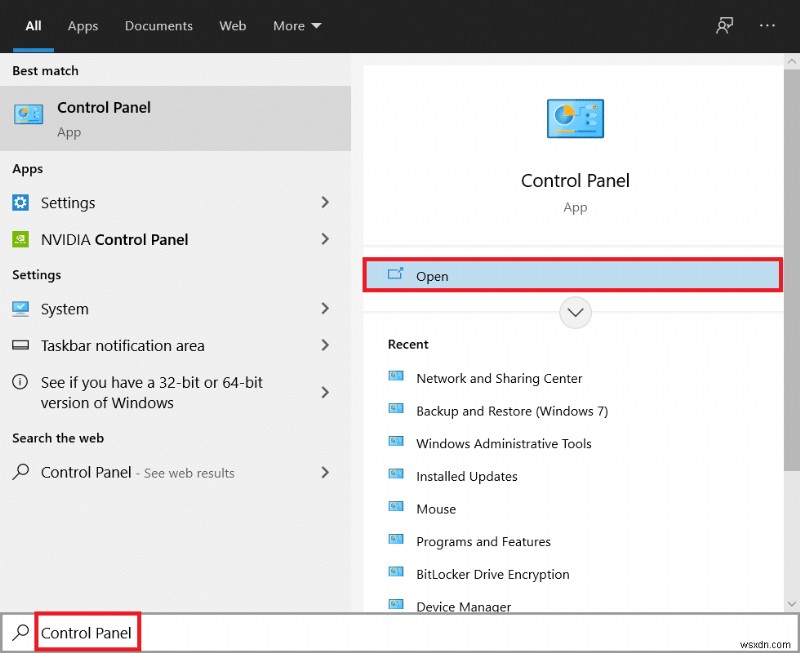Select the Apps search tab

[x=82, y=26]
